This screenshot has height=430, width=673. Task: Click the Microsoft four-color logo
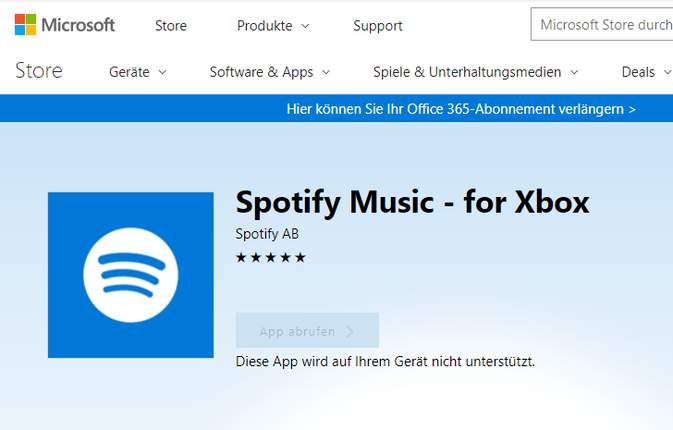[x=25, y=24]
